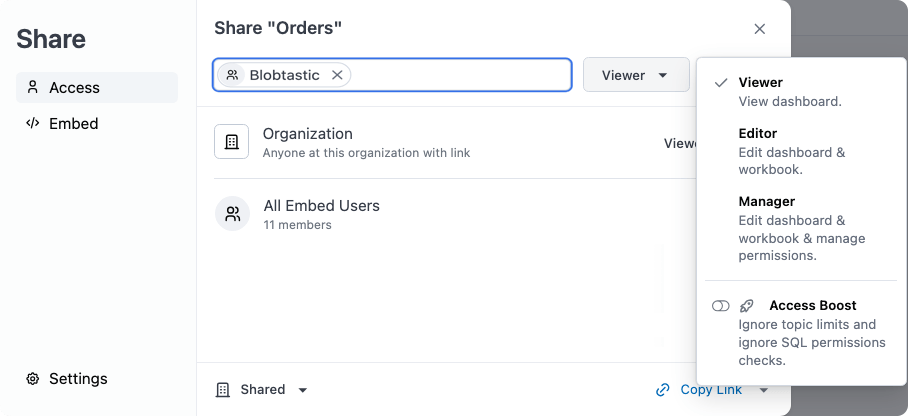This screenshot has height=416, width=908.
Task: Open the arrow next to Copy Link
Action: (764, 390)
